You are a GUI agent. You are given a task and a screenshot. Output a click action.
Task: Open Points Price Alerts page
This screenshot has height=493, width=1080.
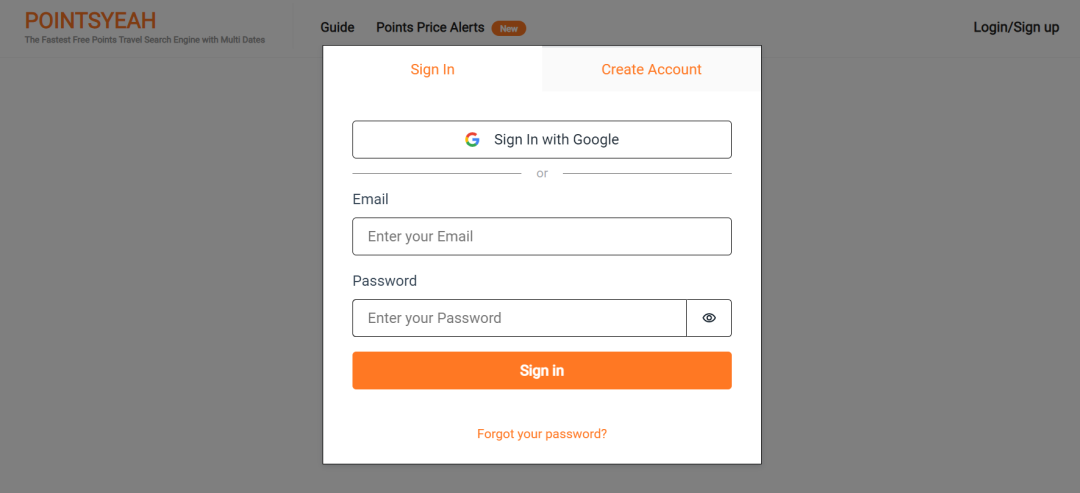[x=430, y=28]
